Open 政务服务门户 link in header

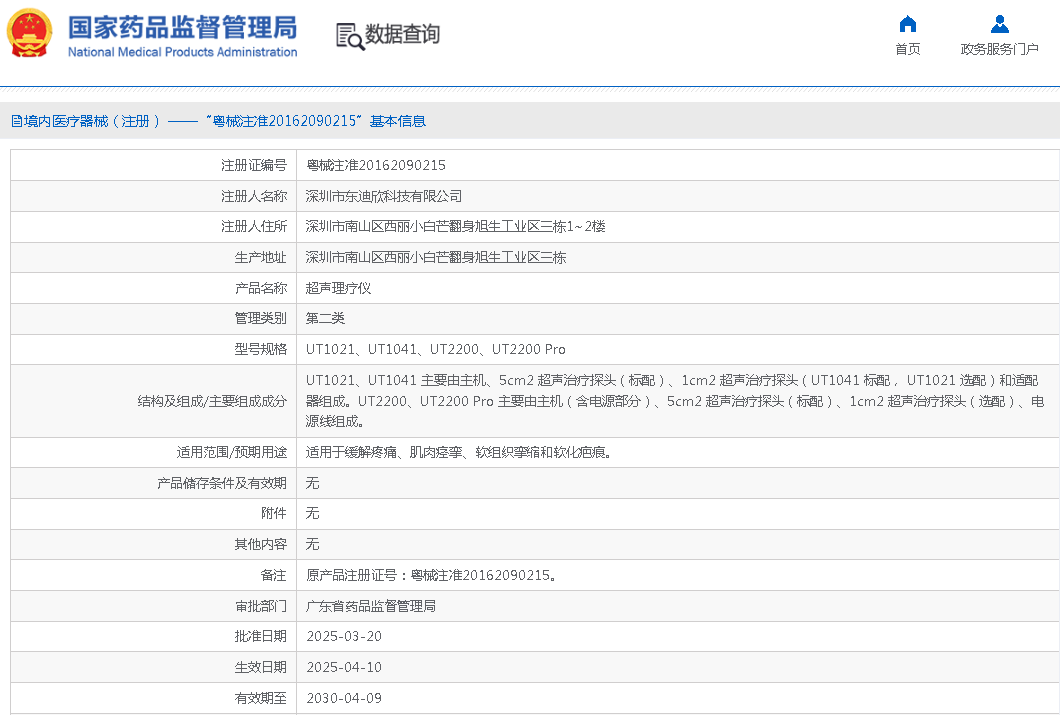point(999,49)
